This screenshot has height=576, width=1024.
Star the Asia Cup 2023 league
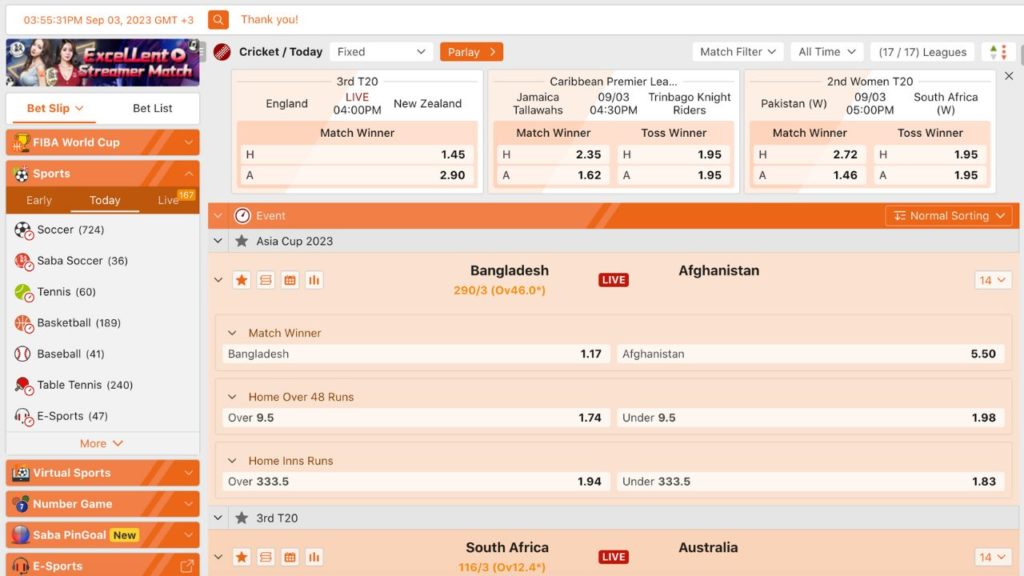(242, 241)
